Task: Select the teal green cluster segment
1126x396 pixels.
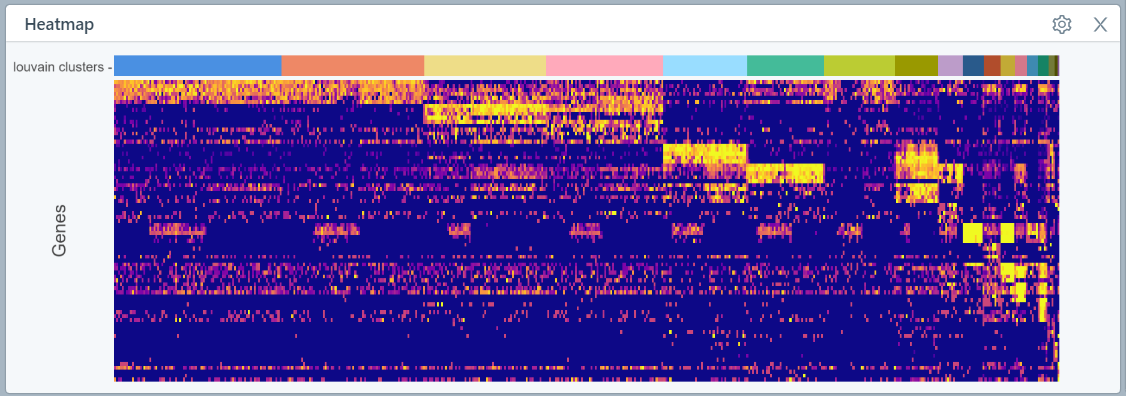Action: 785,65
